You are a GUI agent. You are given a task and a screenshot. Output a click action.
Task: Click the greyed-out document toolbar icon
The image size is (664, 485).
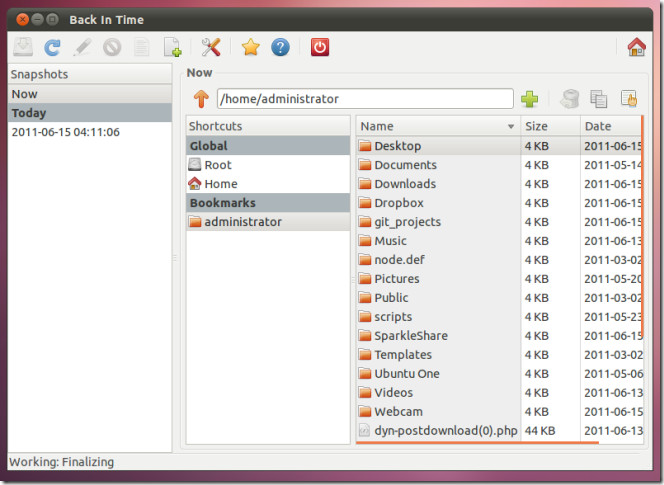[141, 47]
